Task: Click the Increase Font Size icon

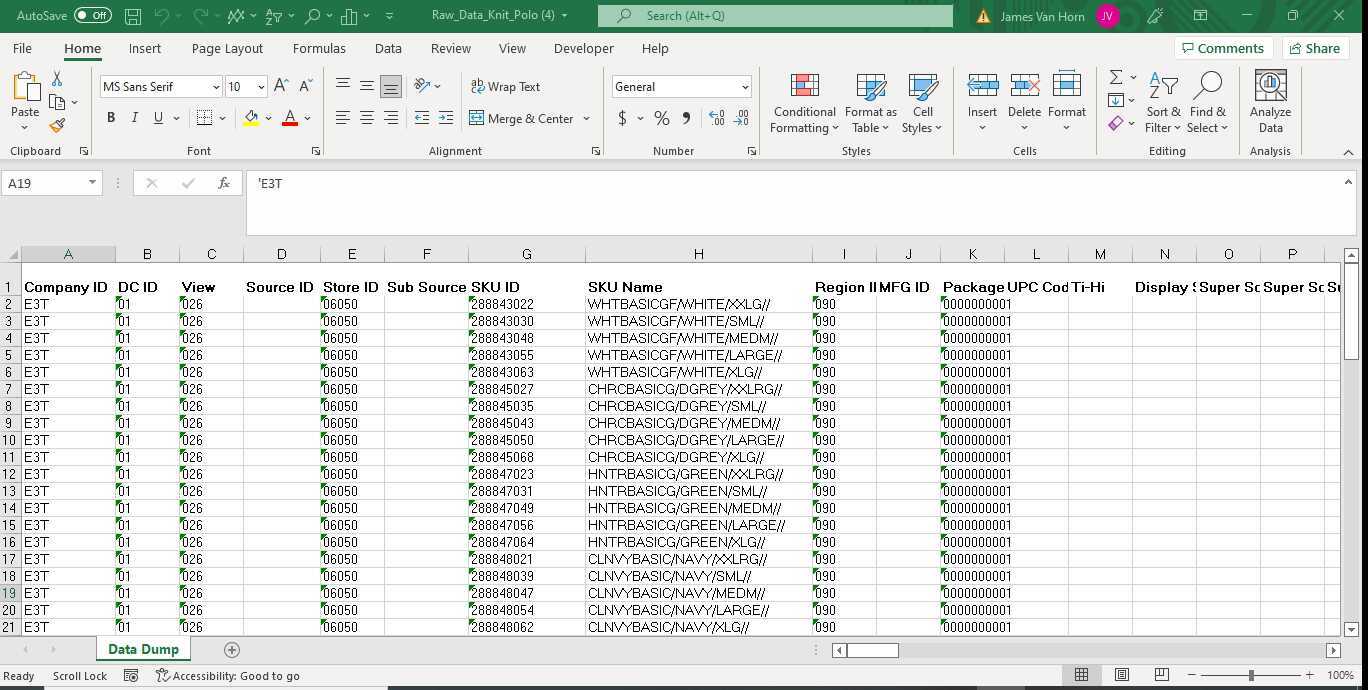Action: point(282,87)
